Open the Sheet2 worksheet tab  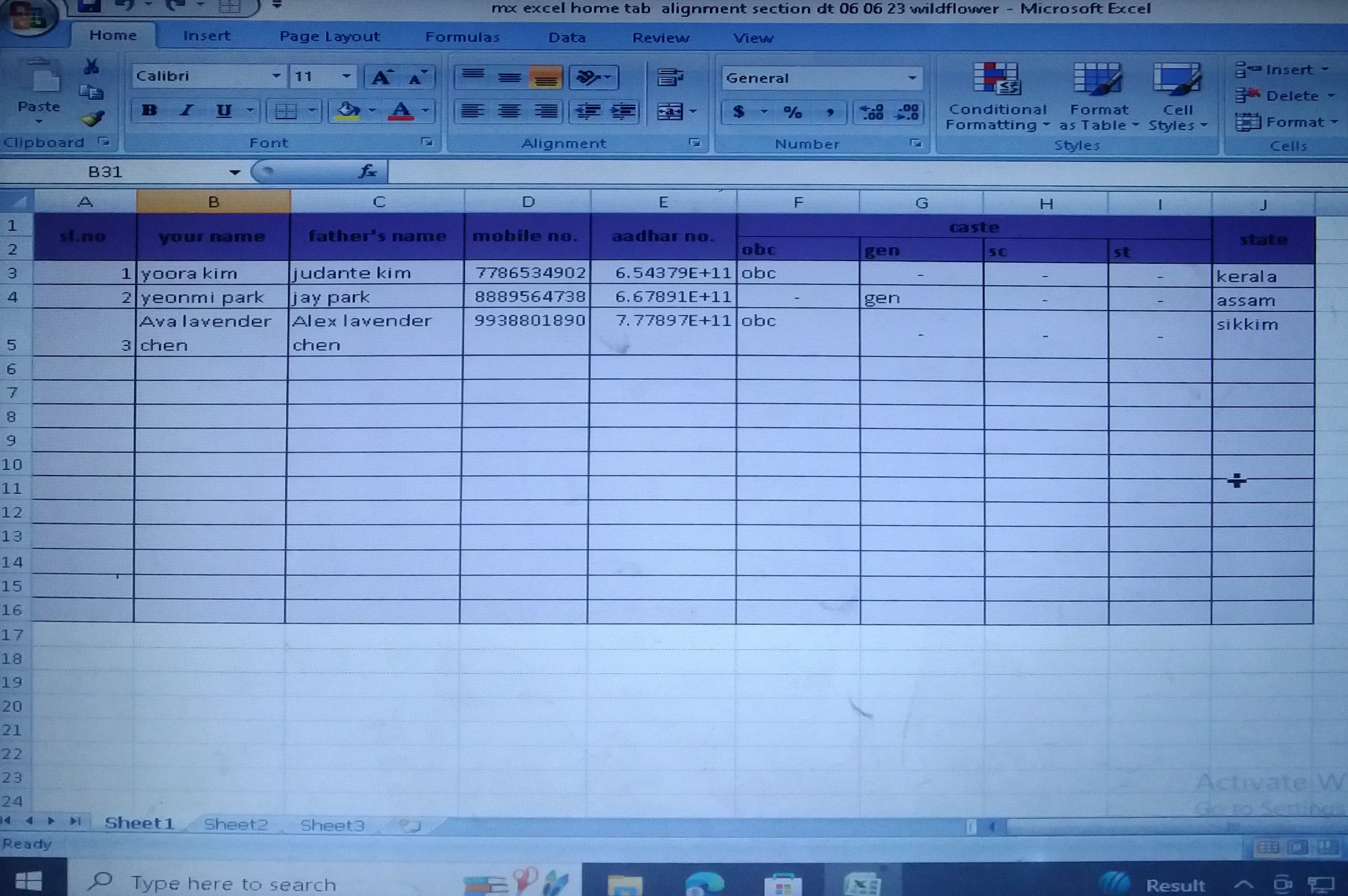click(235, 824)
